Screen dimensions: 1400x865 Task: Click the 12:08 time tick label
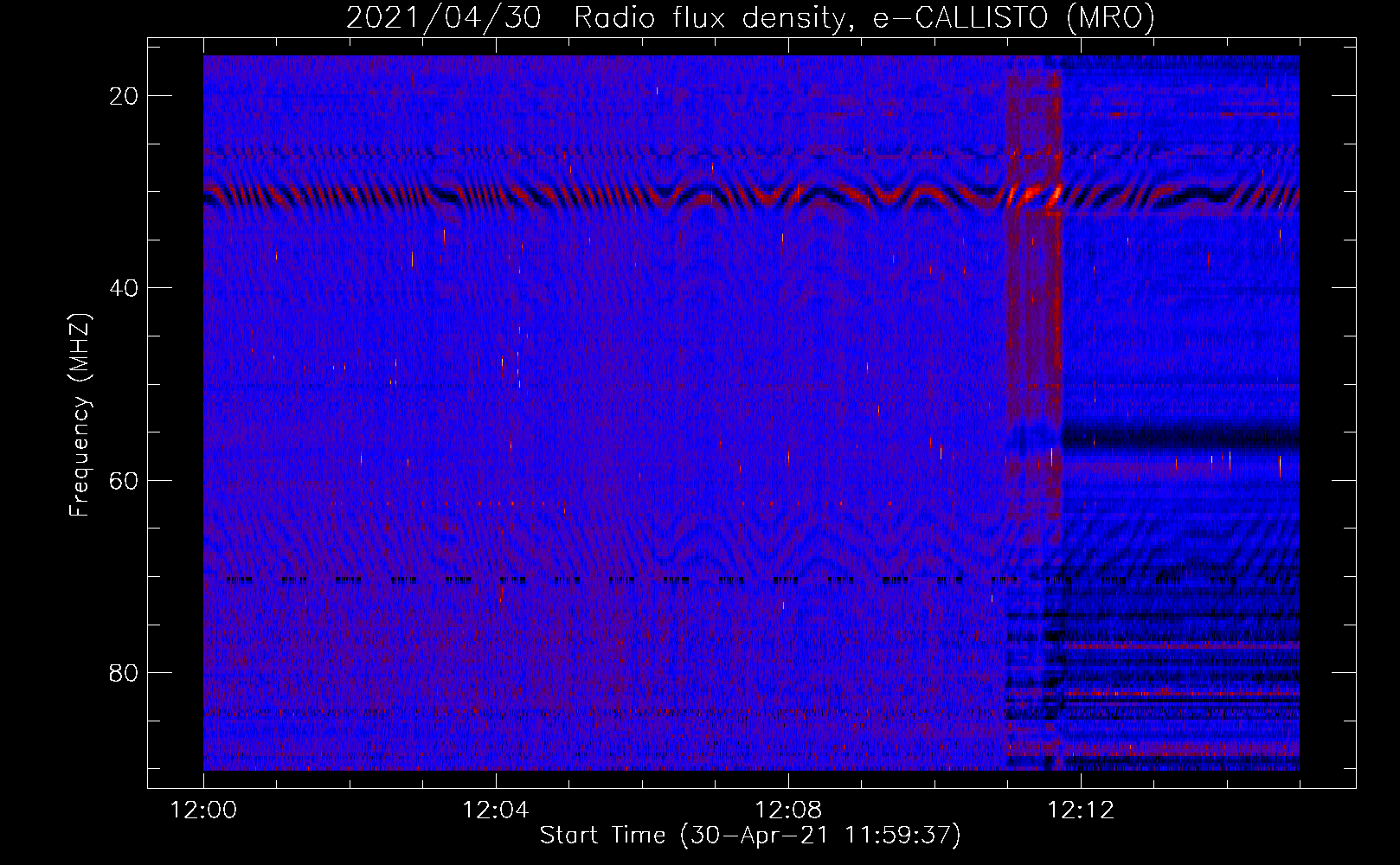788,811
